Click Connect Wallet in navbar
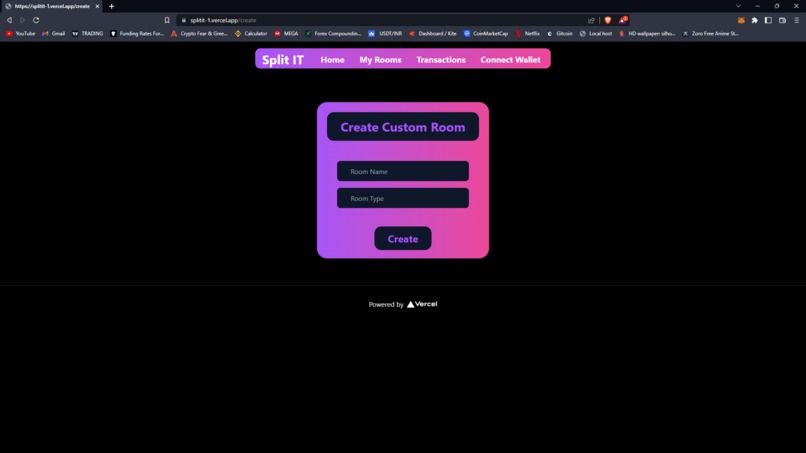 [510, 60]
